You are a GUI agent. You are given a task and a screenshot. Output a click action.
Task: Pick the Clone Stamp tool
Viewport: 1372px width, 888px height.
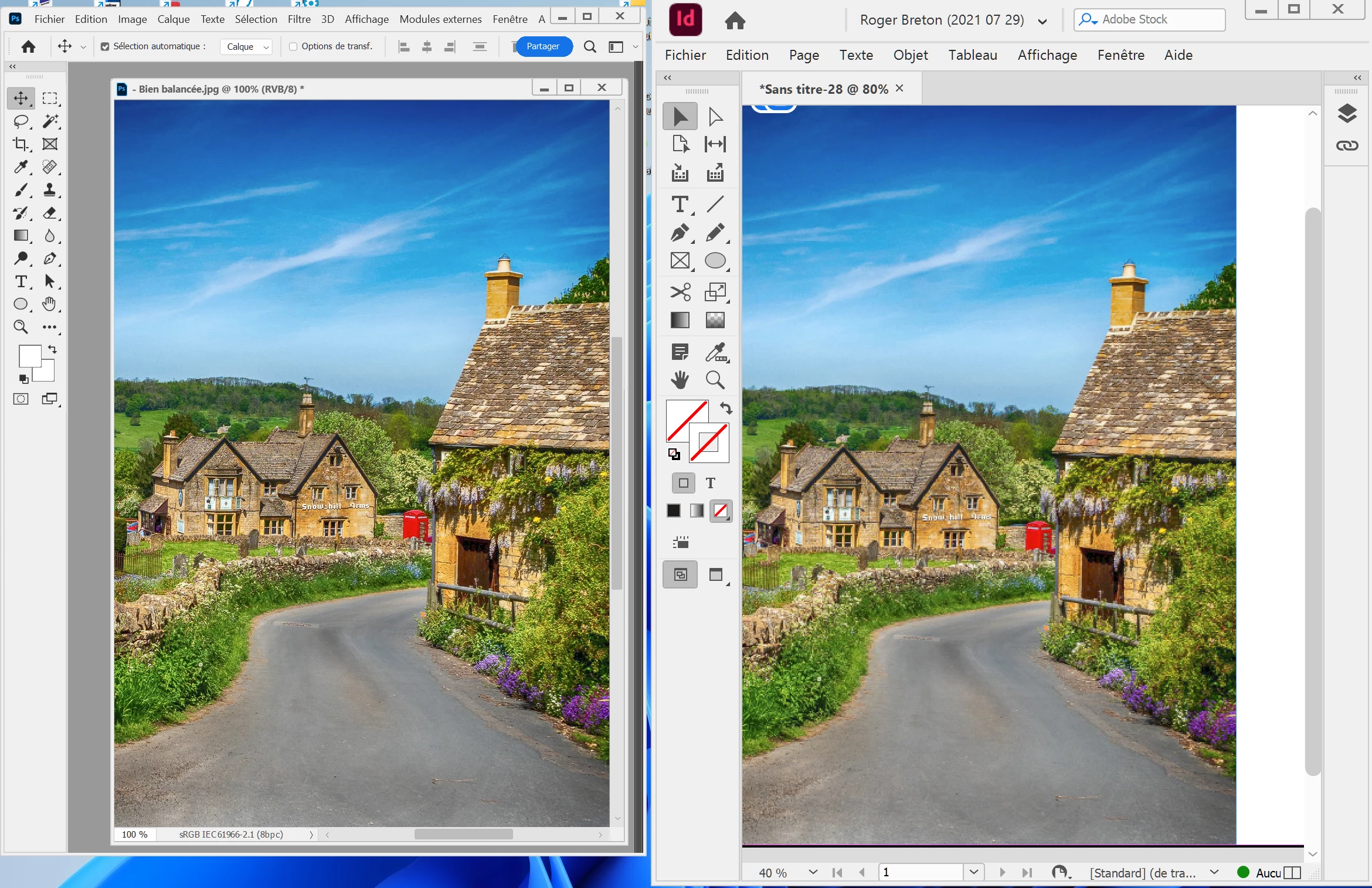click(x=50, y=190)
